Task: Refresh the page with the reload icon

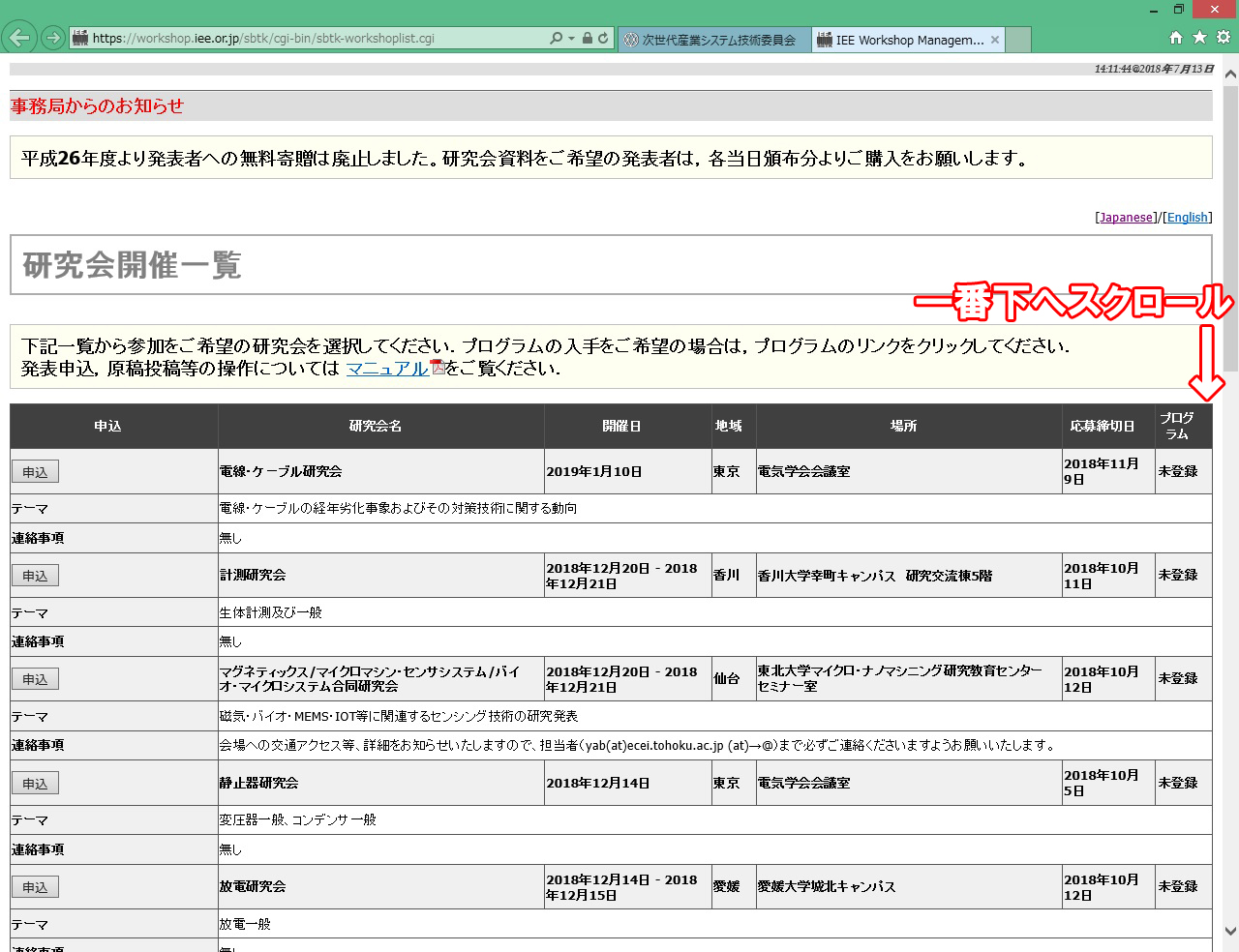Action: (x=603, y=38)
